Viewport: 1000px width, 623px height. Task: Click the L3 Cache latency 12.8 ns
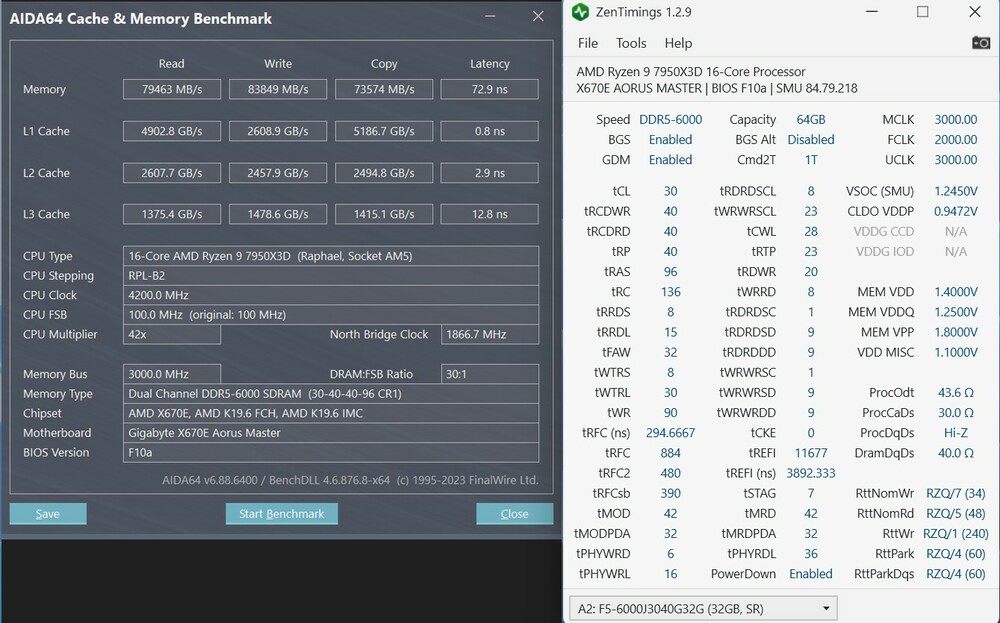[x=489, y=214]
